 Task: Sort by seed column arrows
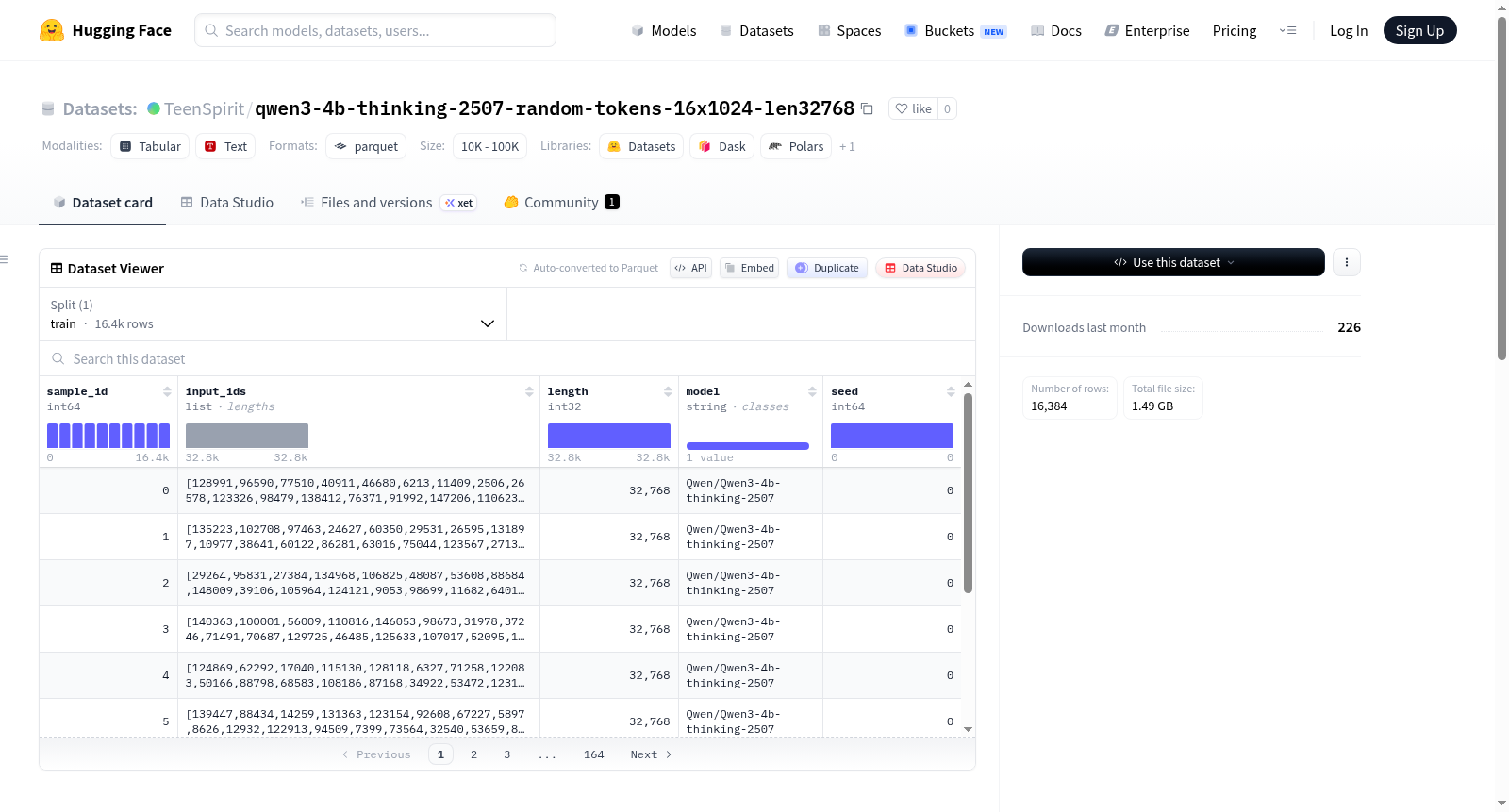951,391
